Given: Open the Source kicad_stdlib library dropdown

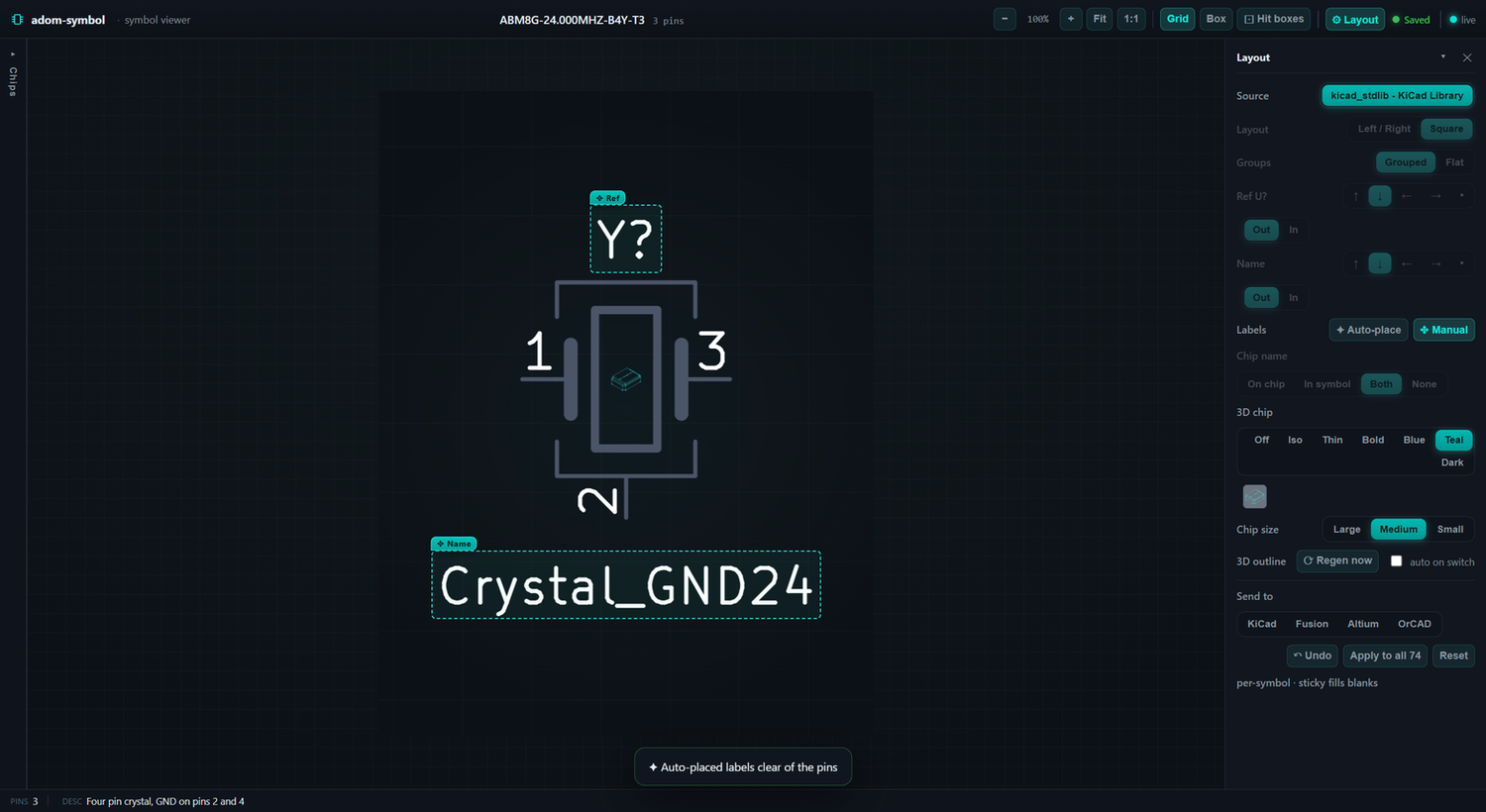Looking at the screenshot, I should point(1397,96).
